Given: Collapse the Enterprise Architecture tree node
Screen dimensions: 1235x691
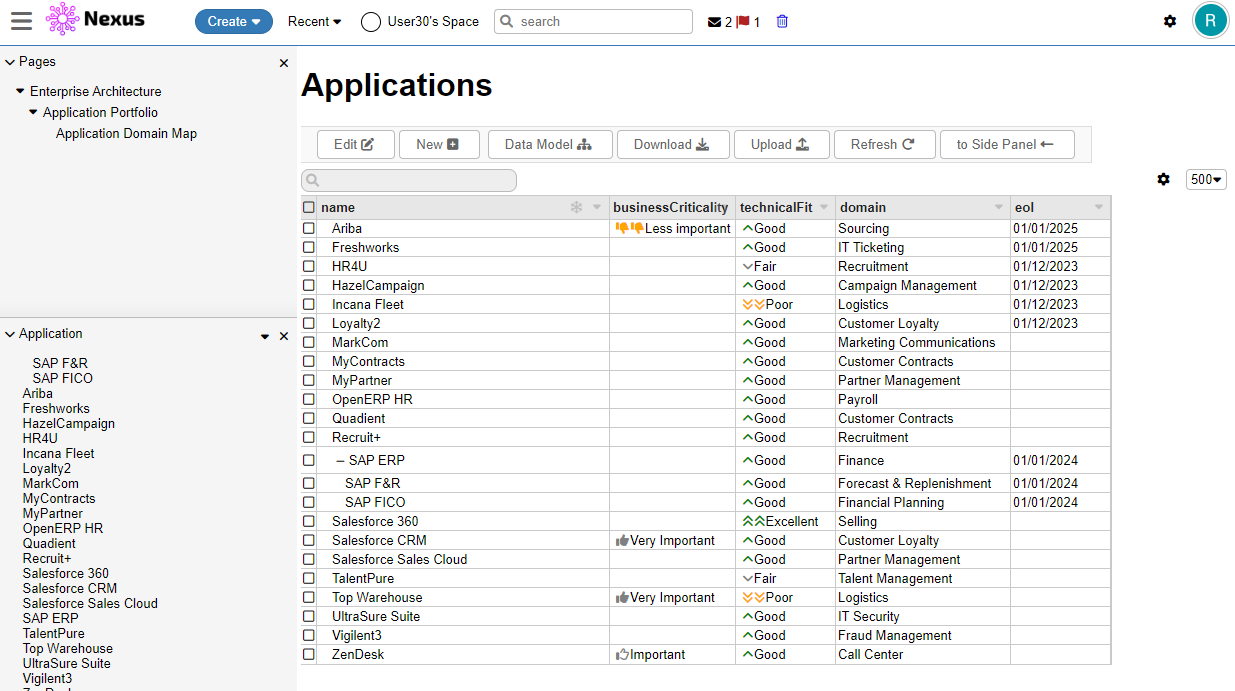Looking at the screenshot, I should 20,91.
